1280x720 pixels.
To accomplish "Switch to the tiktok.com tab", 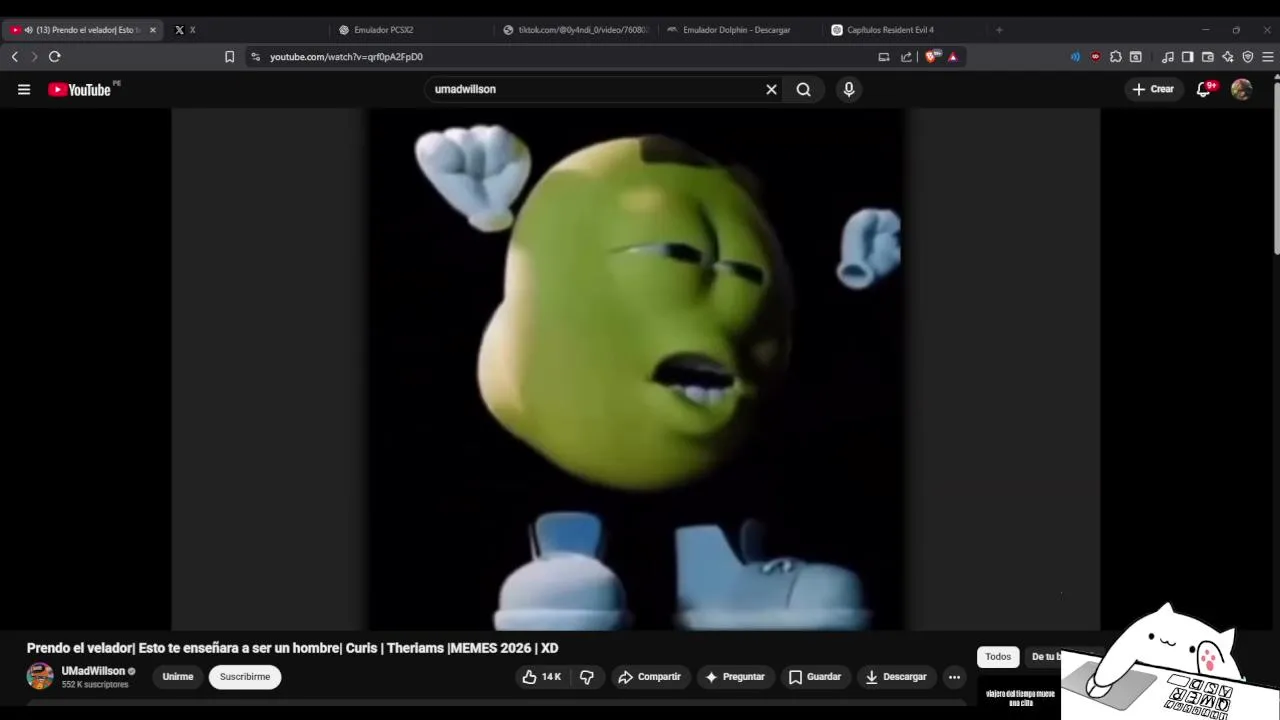I will [577, 30].
